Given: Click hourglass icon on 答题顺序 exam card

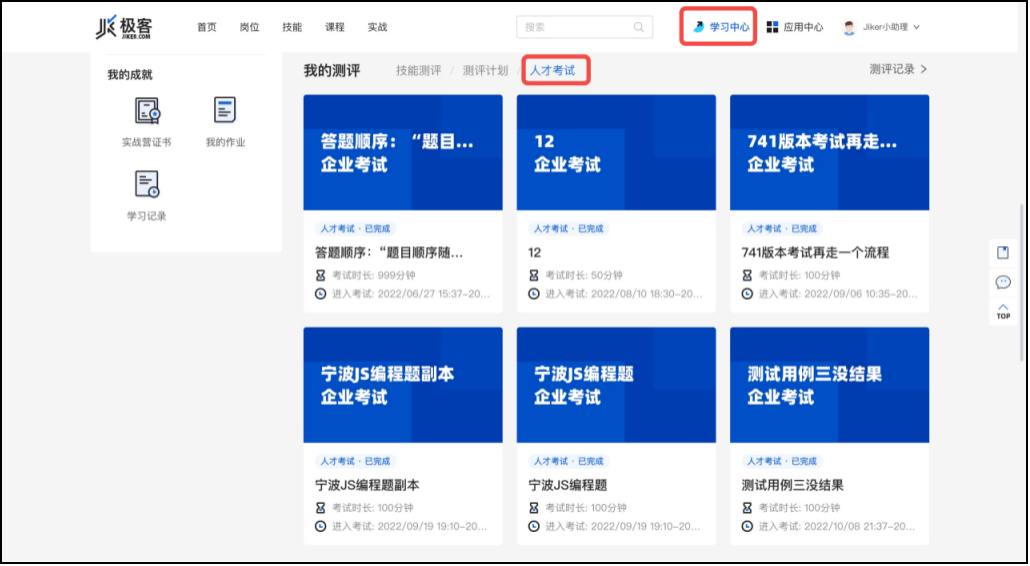Looking at the screenshot, I should click(x=321, y=275).
